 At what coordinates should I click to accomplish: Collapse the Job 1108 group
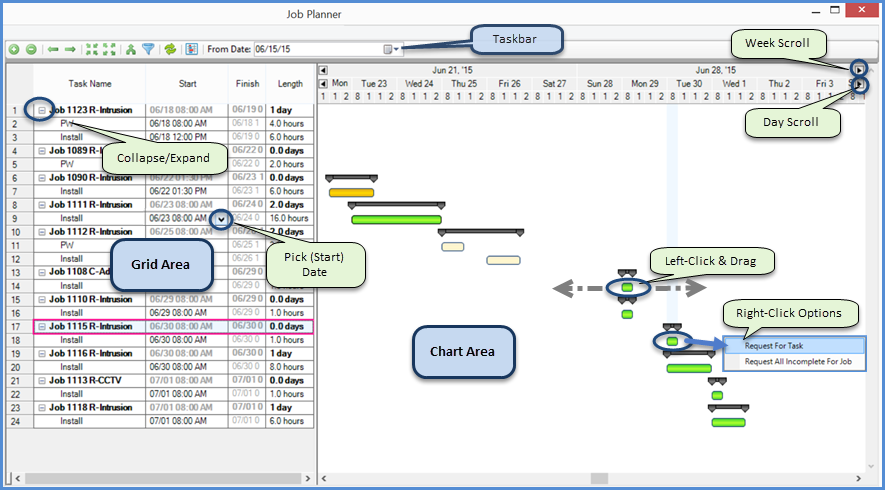point(41,272)
